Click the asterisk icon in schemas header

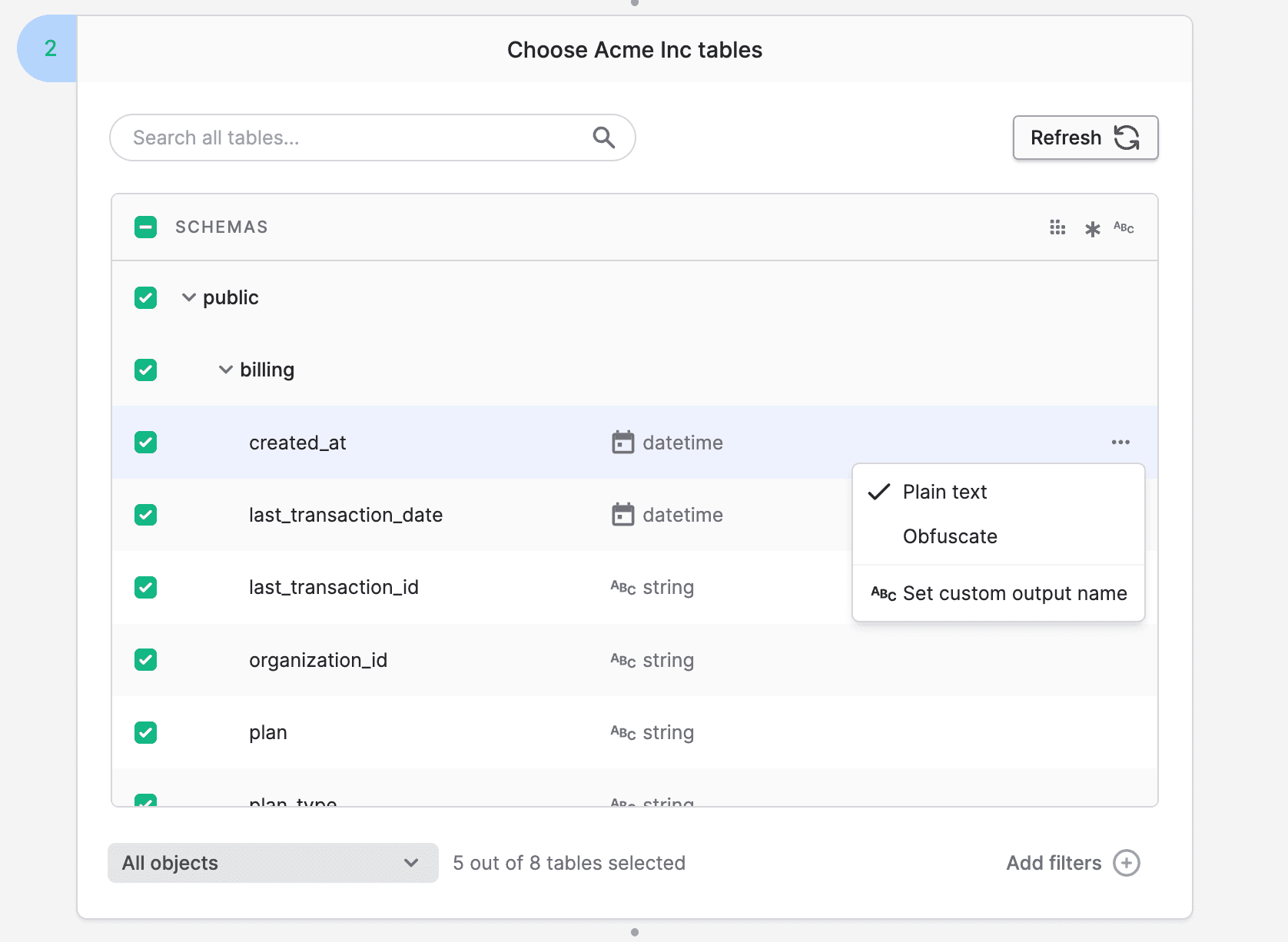coord(1092,228)
